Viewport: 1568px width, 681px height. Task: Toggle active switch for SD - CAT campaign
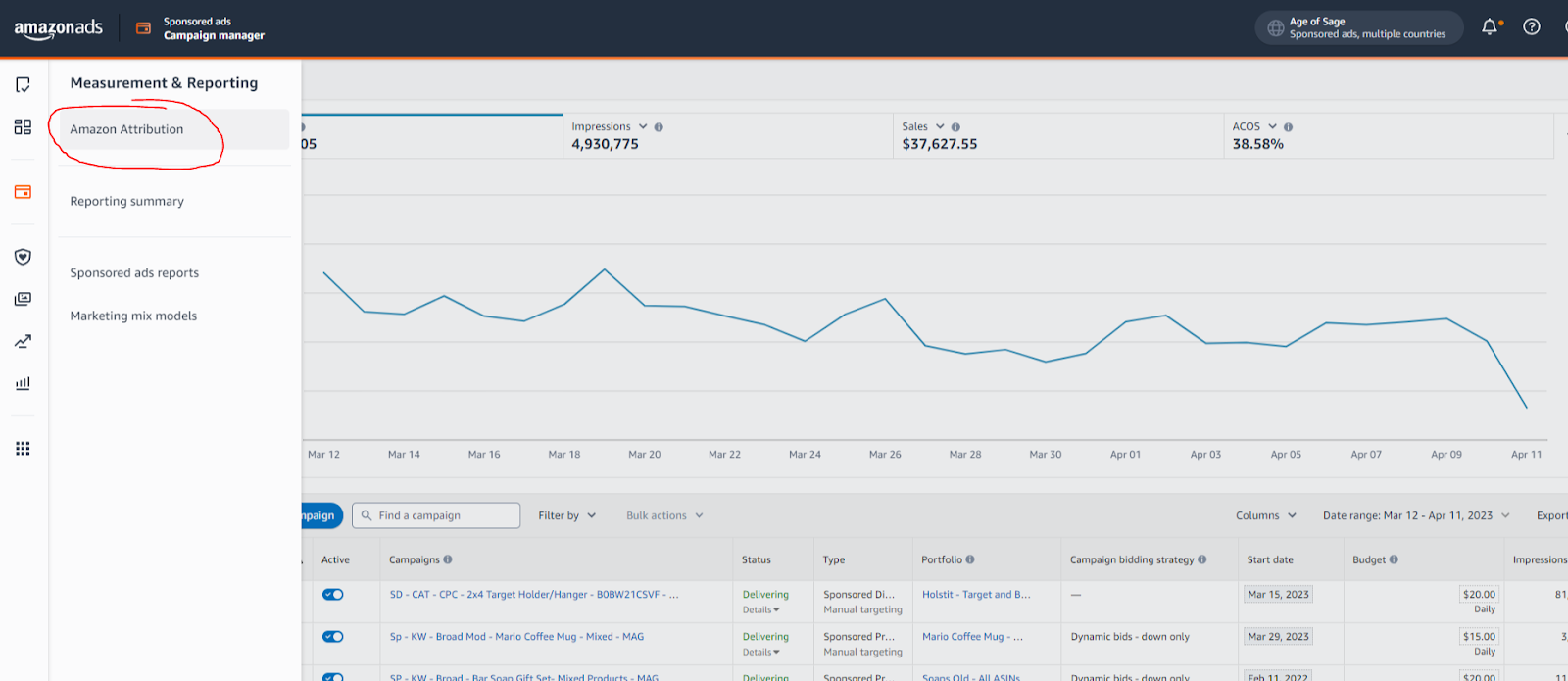point(333,595)
